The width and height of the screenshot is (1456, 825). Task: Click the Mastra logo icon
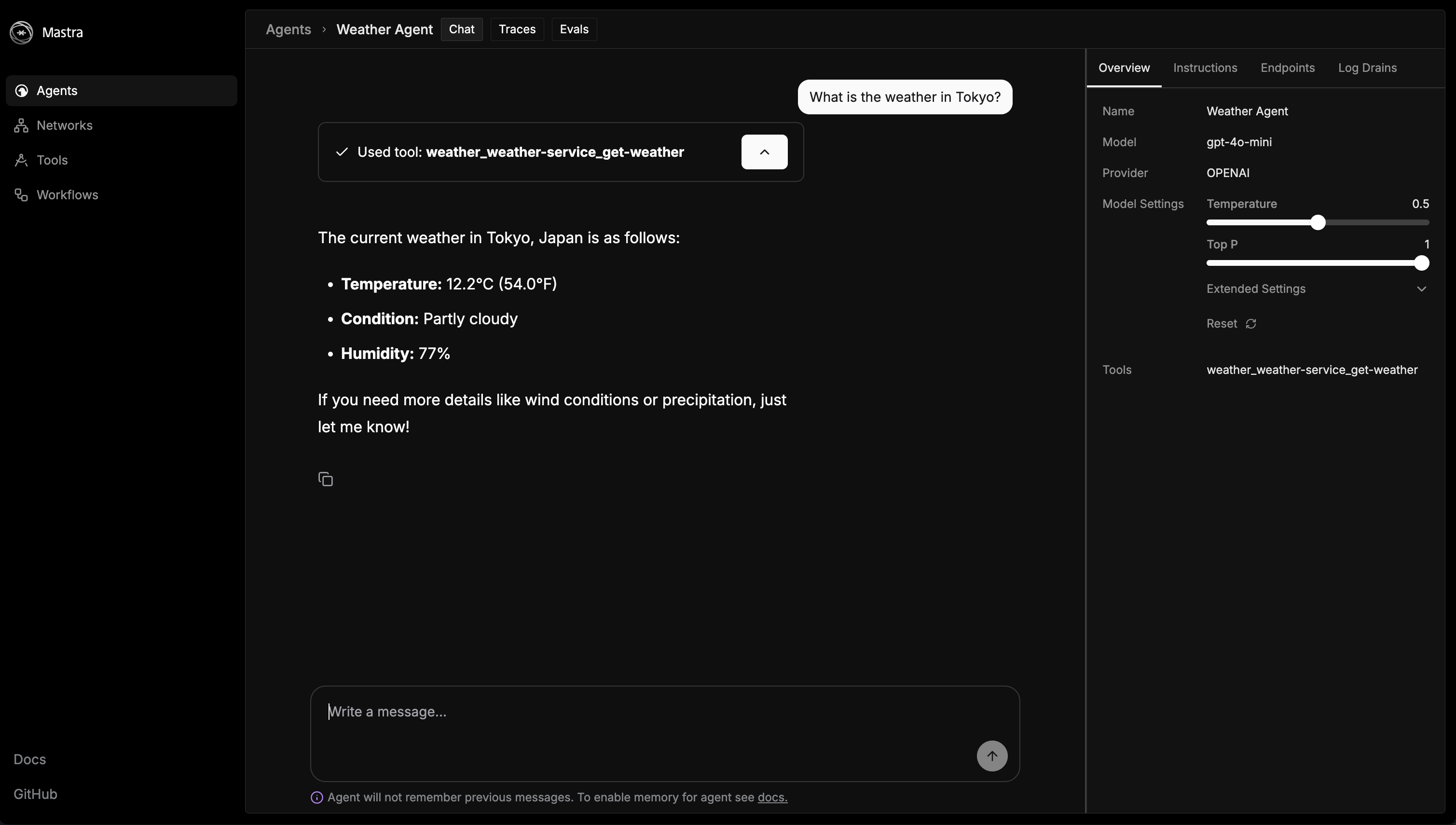[x=22, y=32]
